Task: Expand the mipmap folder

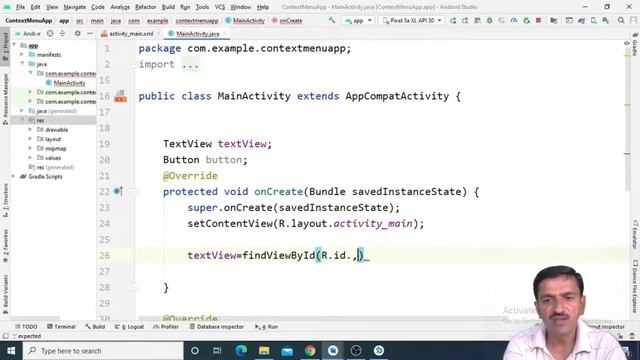Action: click(30, 149)
